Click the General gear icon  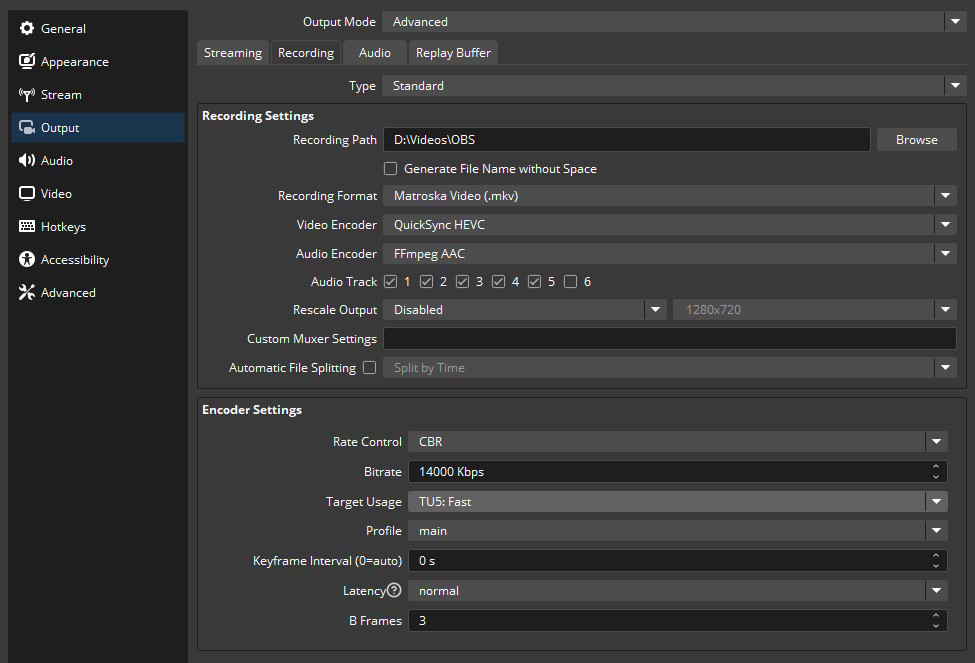[x=27, y=28]
